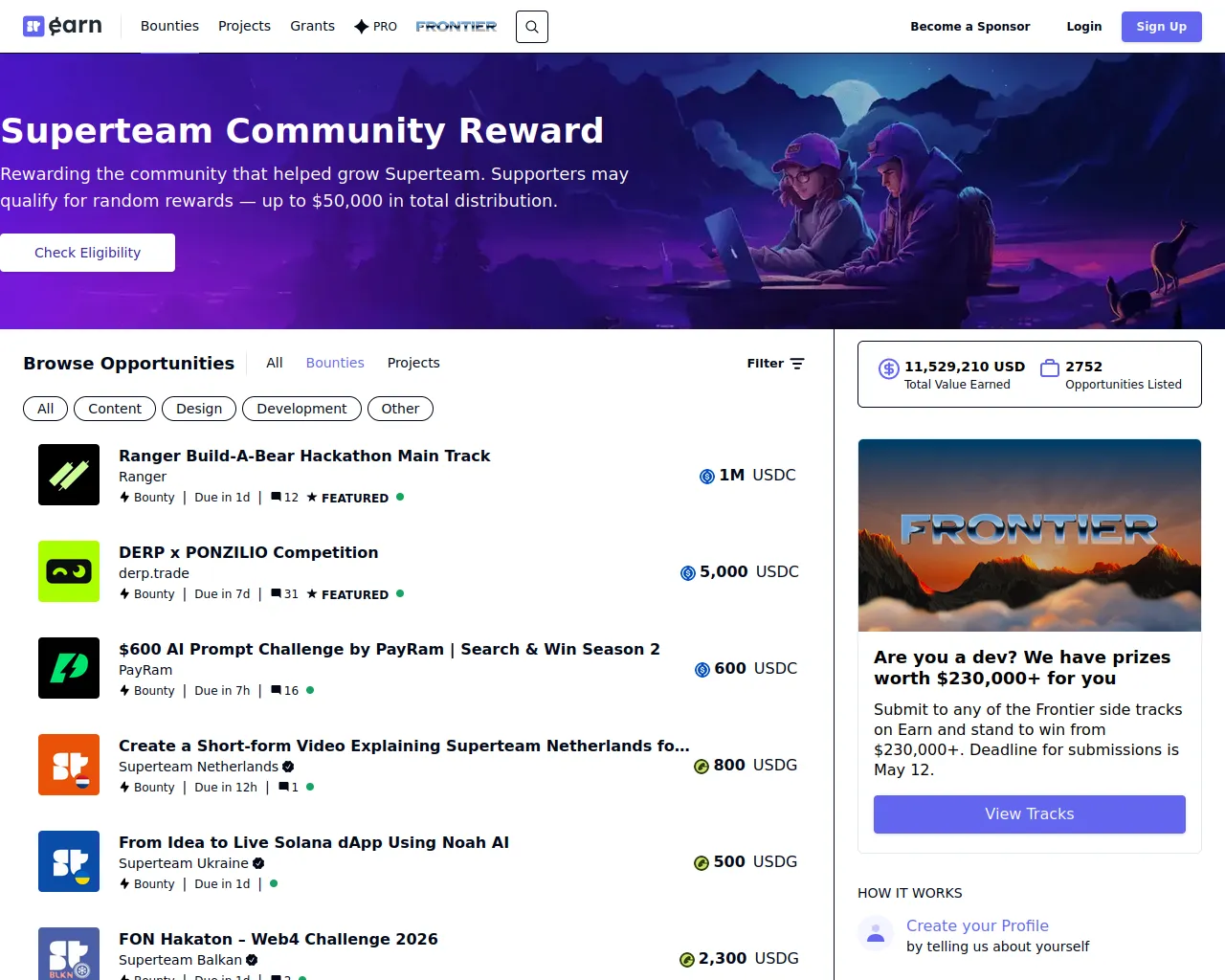The width and height of the screenshot is (1225, 980).
Task: Select the Other category chip
Action: (x=400, y=409)
